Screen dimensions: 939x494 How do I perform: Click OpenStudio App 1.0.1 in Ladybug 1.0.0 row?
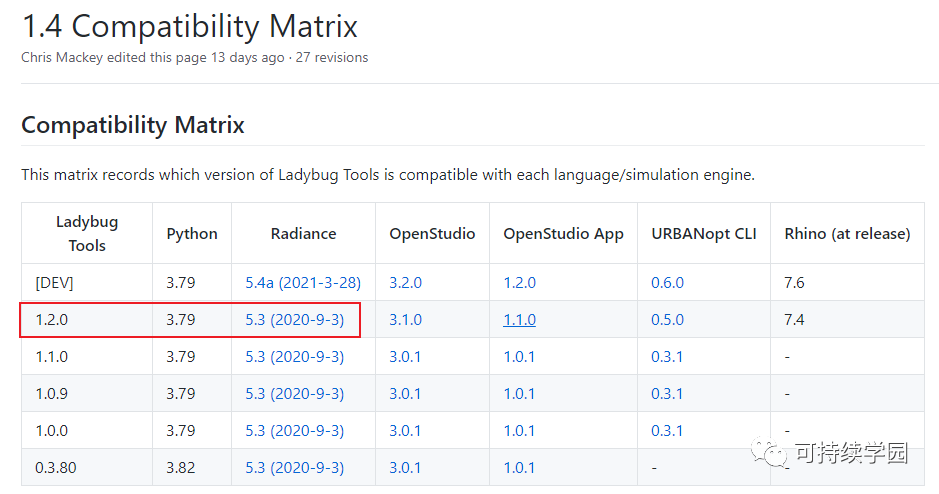click(519, 431)
